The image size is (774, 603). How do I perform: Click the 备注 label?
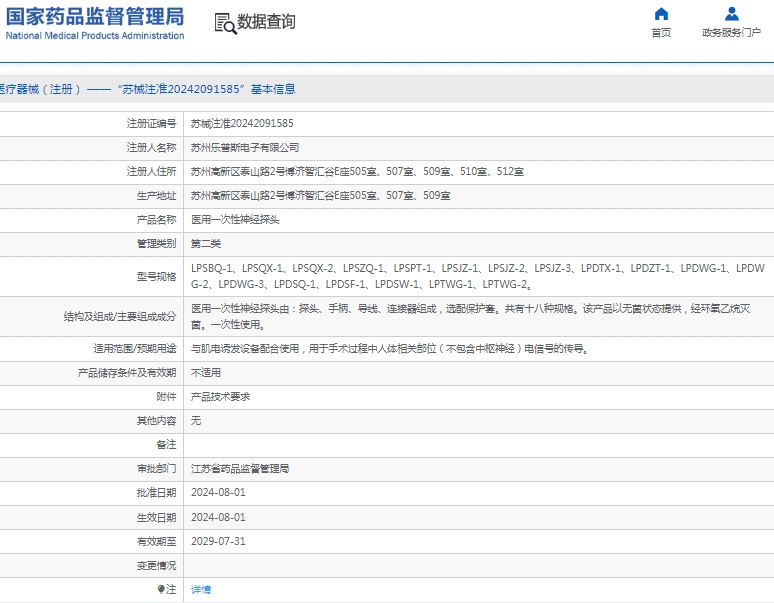pos(166,445)
